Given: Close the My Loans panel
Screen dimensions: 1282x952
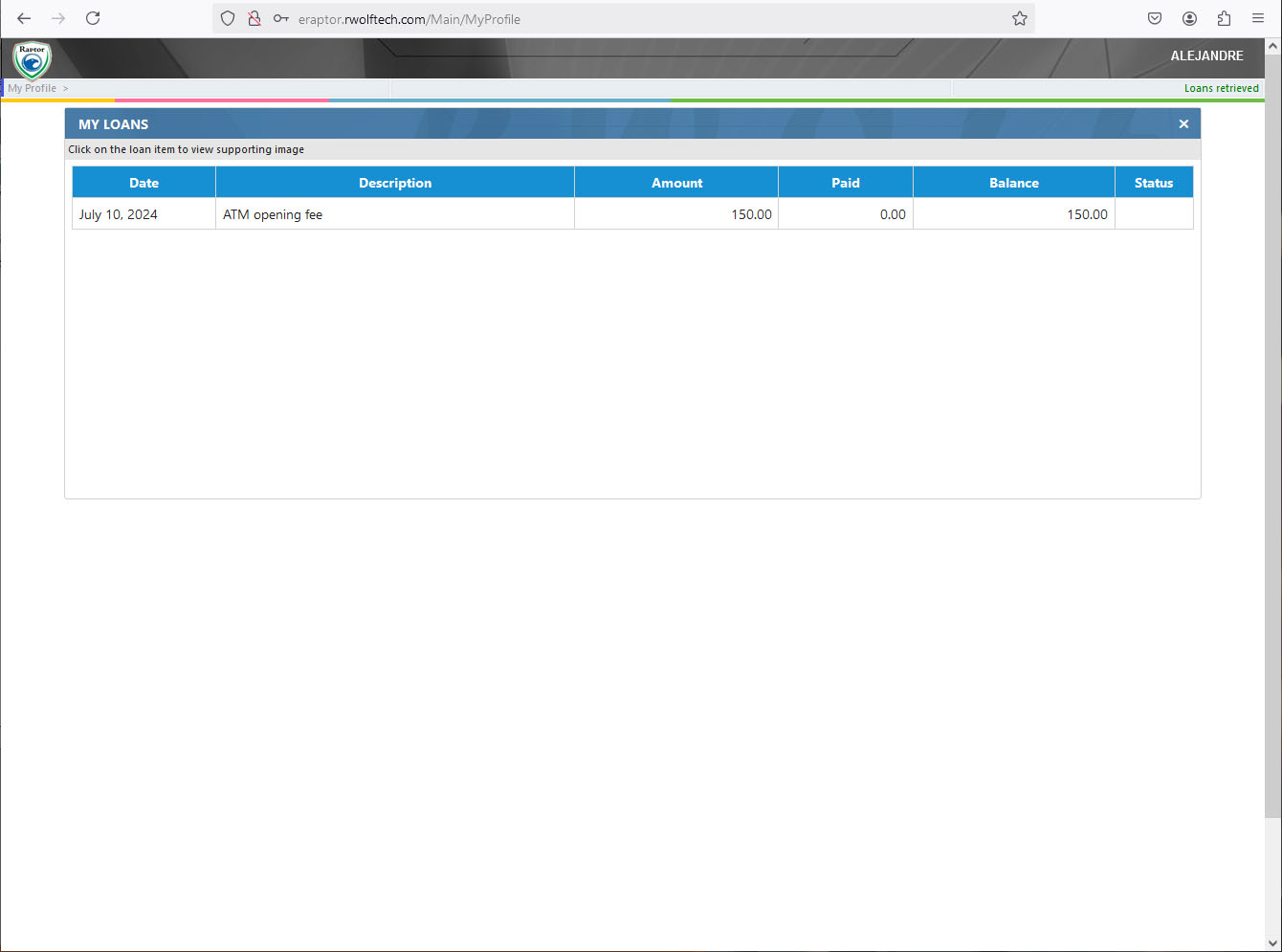Looking at the screenshot, I should (1183, 124).
